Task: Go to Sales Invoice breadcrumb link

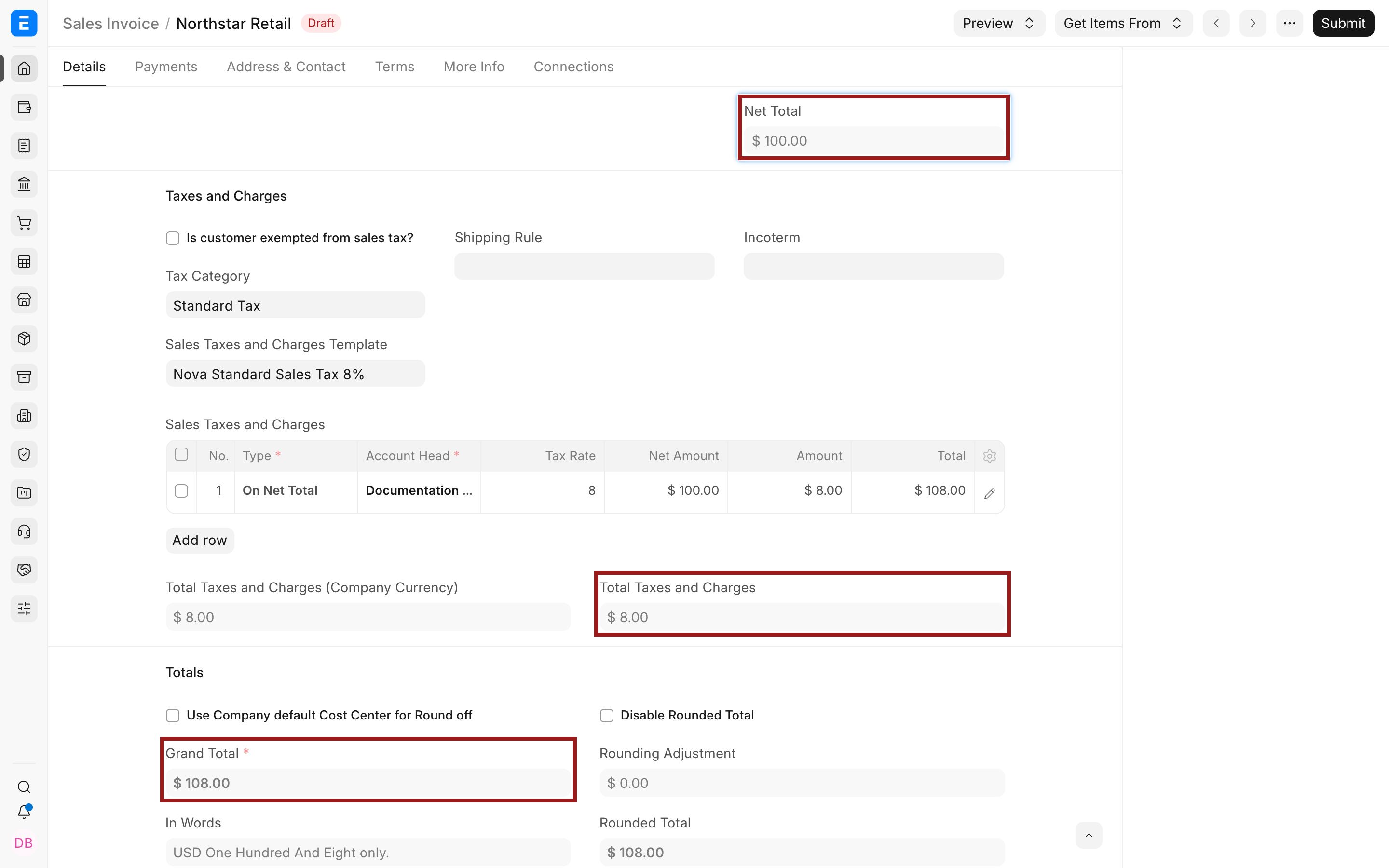Action: tap(111, 23)
